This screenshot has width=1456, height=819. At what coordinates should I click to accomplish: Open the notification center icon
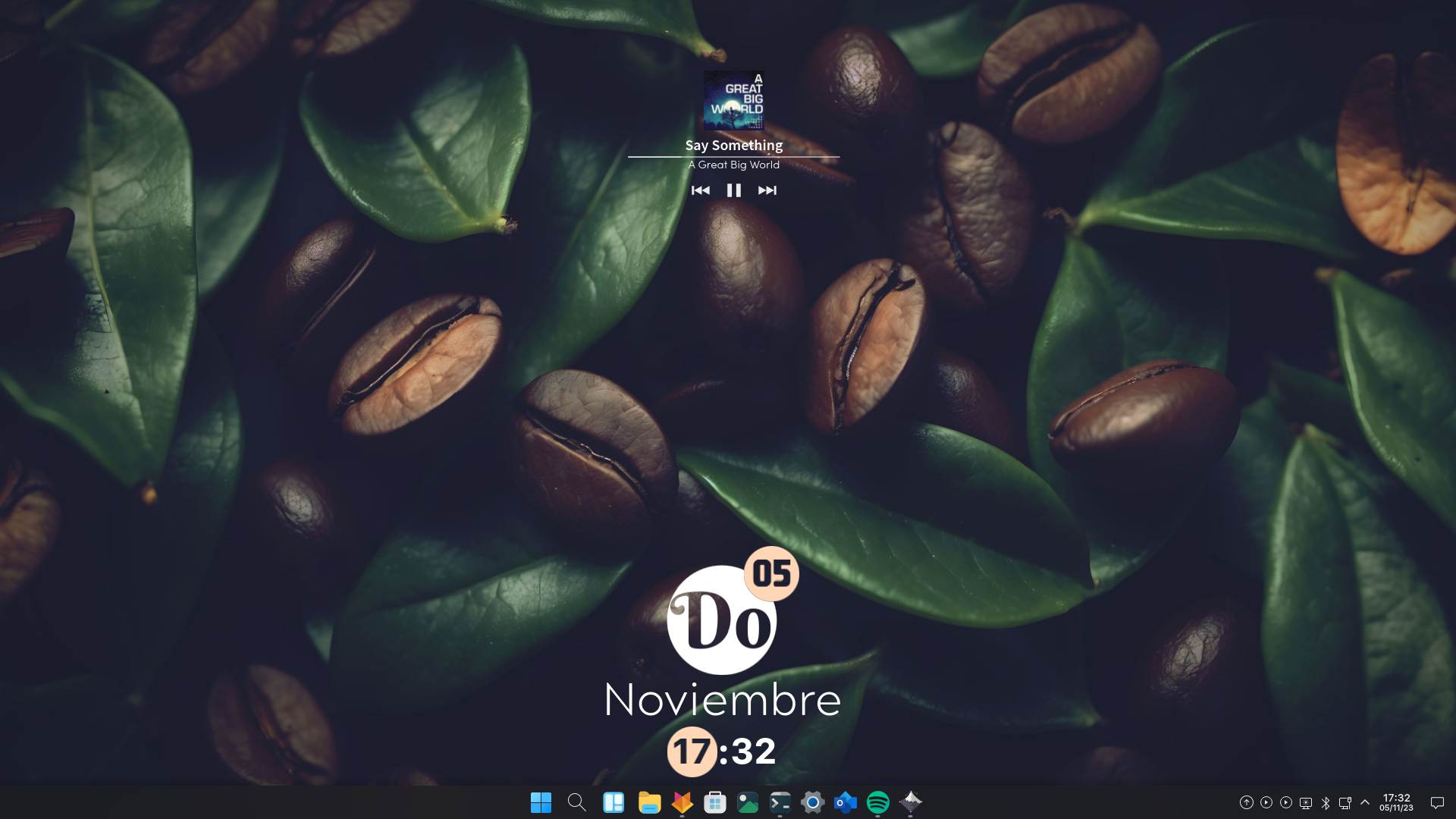[1437, 802]
